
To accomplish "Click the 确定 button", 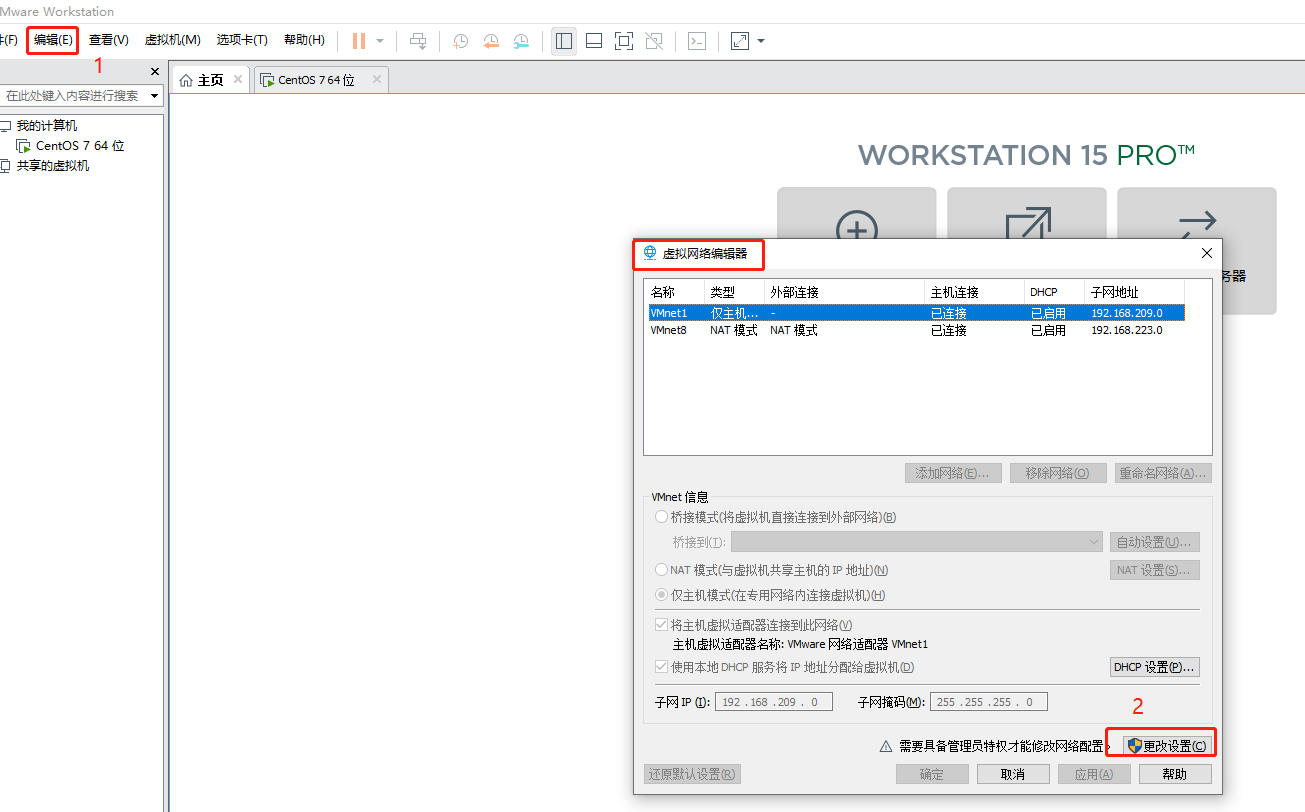I will point(931,774).
